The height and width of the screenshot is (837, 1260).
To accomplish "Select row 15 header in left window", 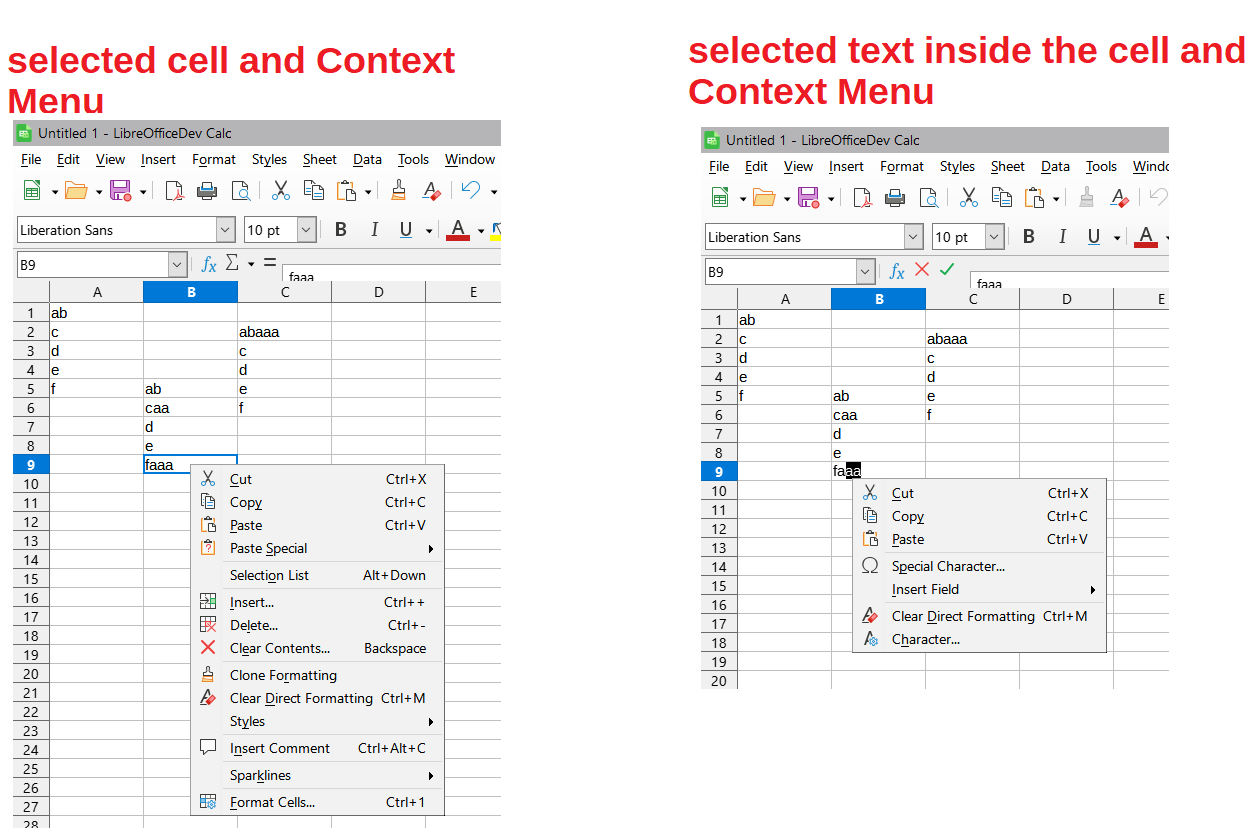I will (30, 579).
